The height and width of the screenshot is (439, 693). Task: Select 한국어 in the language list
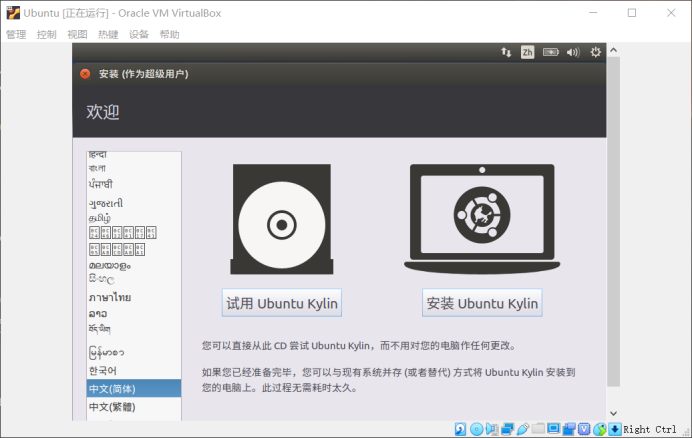(134, 370)
